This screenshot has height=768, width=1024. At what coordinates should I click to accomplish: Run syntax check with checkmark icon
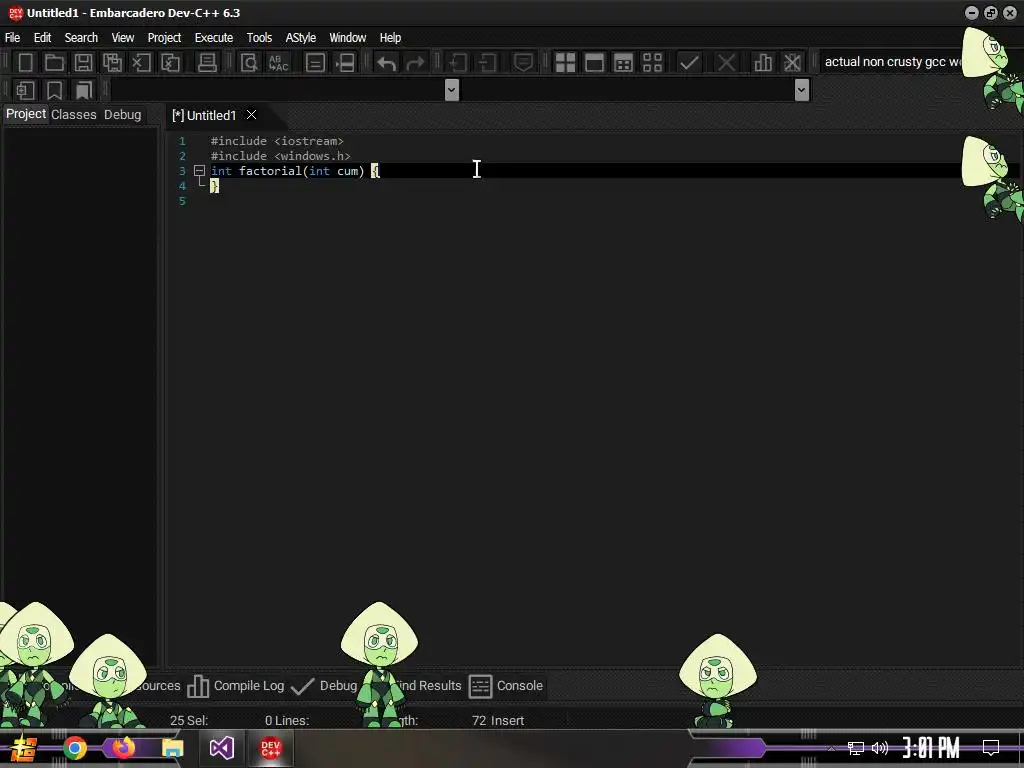click(689, 63)
